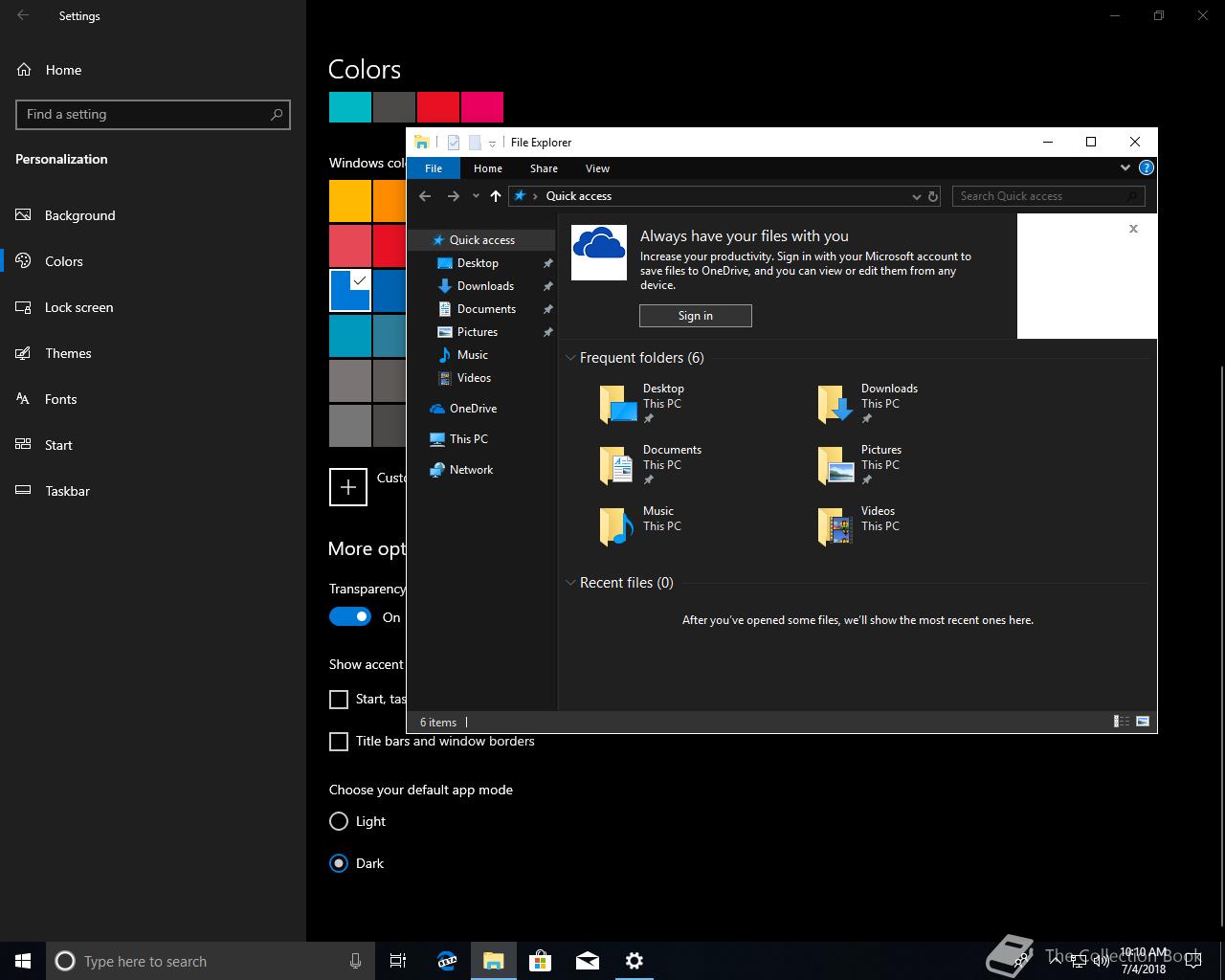This screenshot has height=980, width=1225.
Task: Open the Desktop folder icon in Frequent folders
Action: click(618, 405)
